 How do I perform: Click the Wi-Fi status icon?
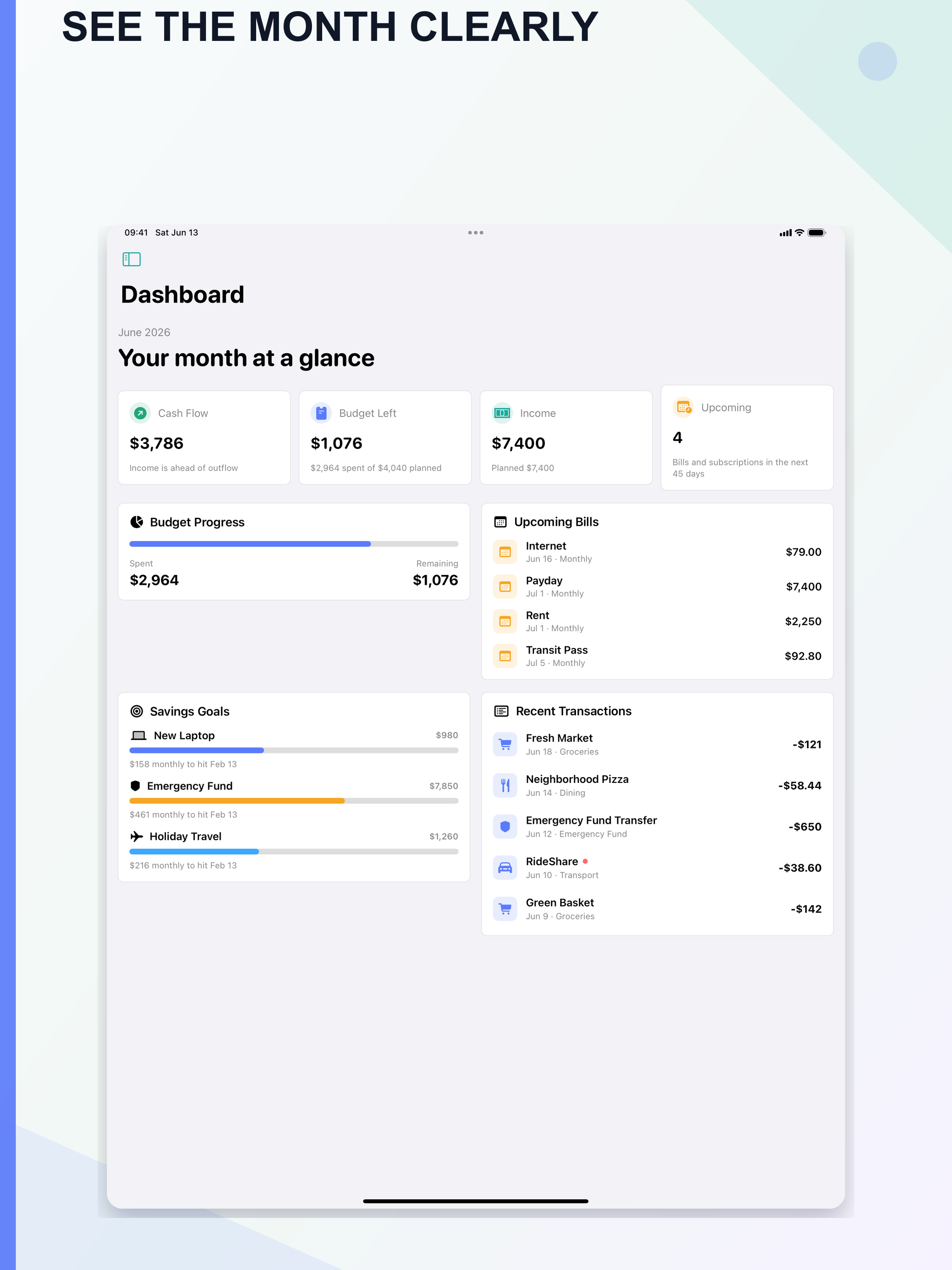pyautogui.click(x=799, y=232)
